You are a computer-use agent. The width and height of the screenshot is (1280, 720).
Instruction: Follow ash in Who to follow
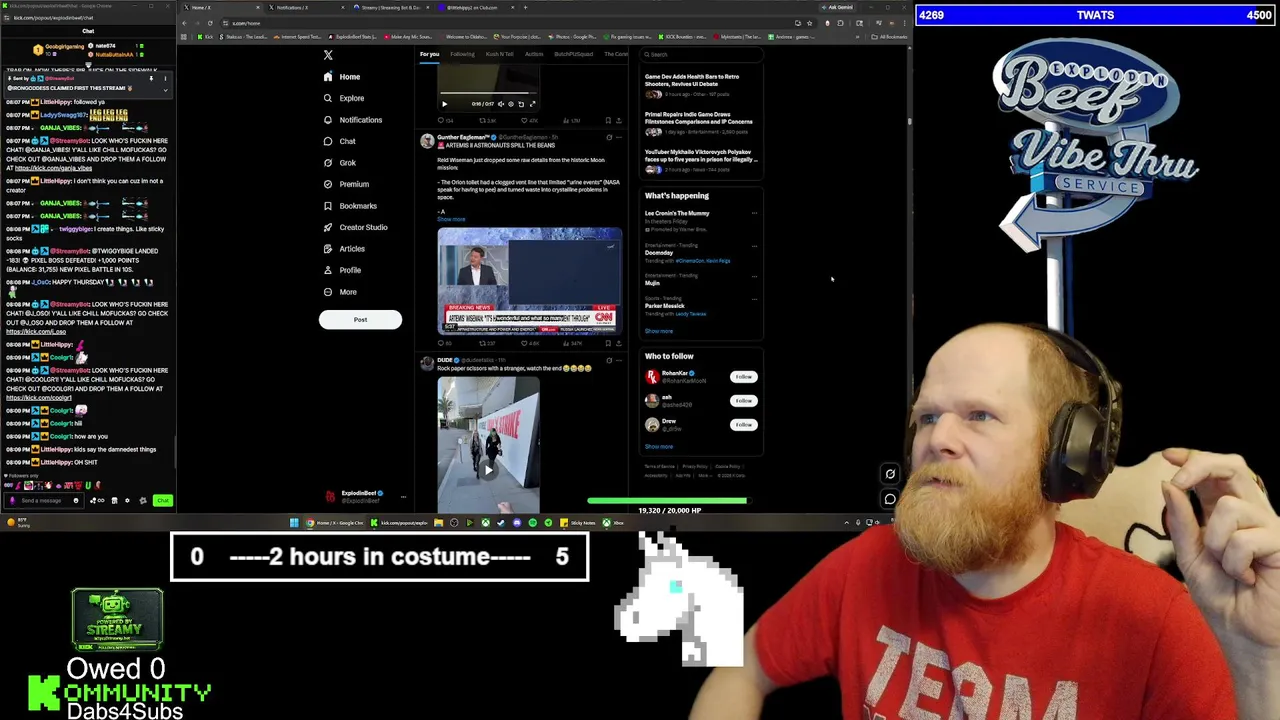pos(743,401)
